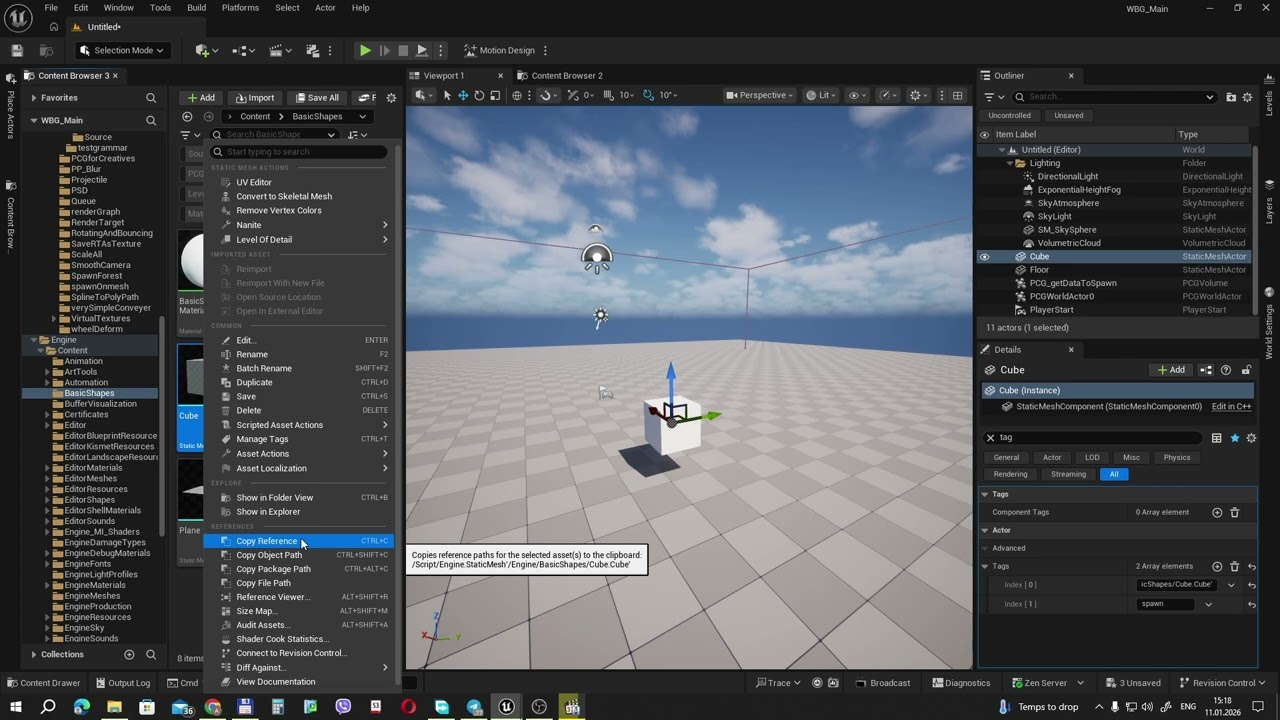Open the Content Drawer
This screenshot has height=720, width=1280.
pos(43,683)
